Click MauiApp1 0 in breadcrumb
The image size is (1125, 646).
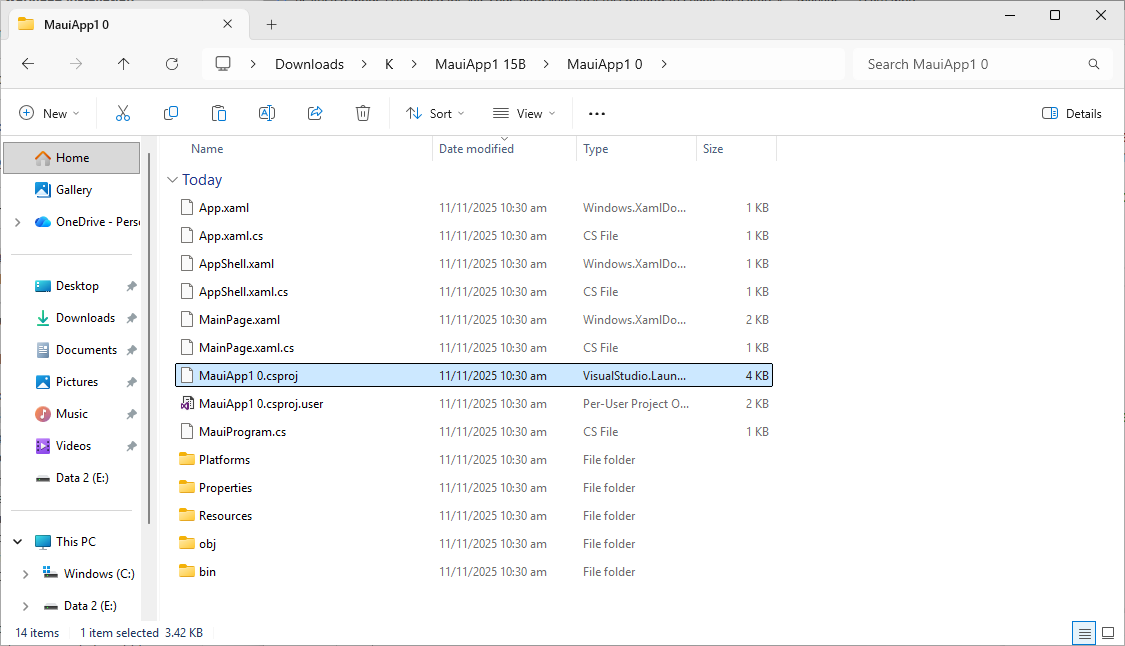[604, 64]
